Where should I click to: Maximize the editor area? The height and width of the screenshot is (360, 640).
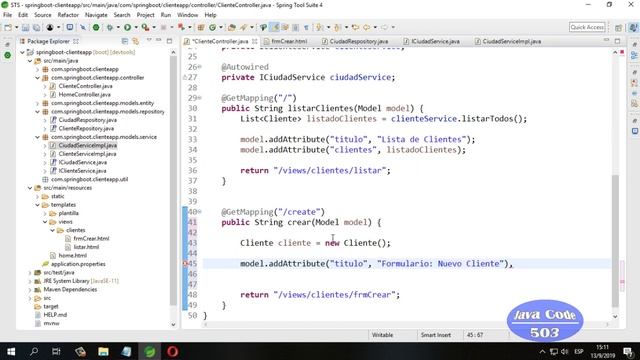[x=617, y=41]
